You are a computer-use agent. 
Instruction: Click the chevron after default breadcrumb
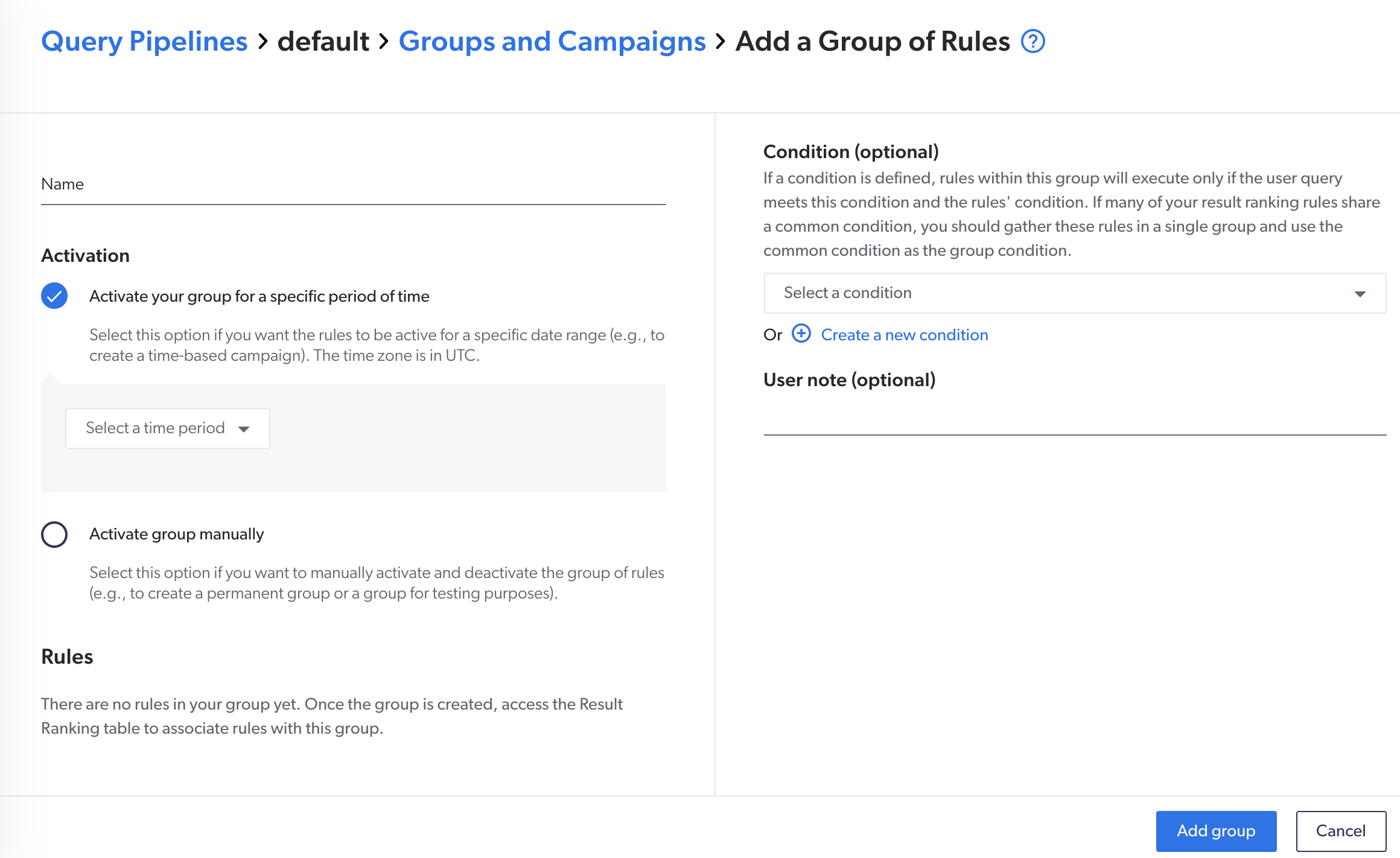[x=384, y=42]
